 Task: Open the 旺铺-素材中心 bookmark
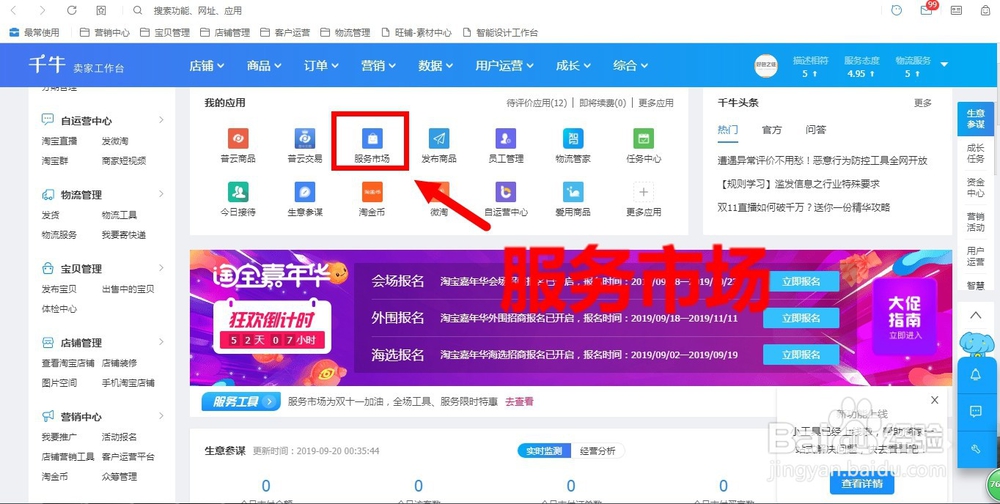click(x=416, y=33)
